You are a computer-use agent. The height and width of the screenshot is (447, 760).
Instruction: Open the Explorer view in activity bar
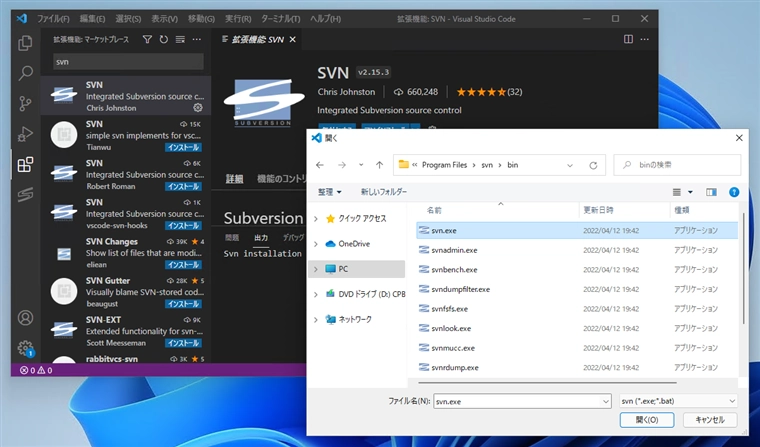click(x=25, y=43)
